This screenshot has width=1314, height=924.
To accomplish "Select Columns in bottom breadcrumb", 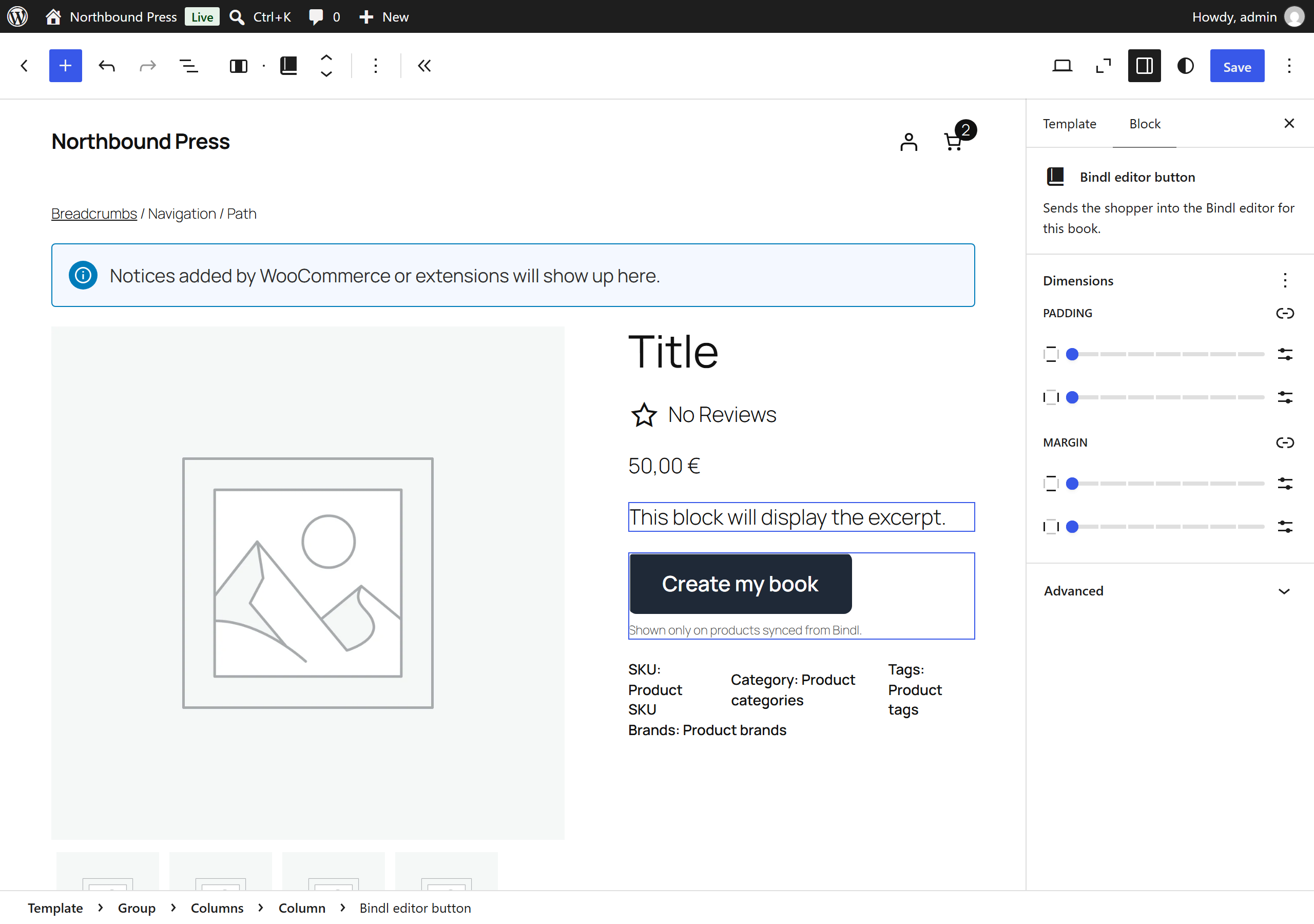I will (217, 908).
